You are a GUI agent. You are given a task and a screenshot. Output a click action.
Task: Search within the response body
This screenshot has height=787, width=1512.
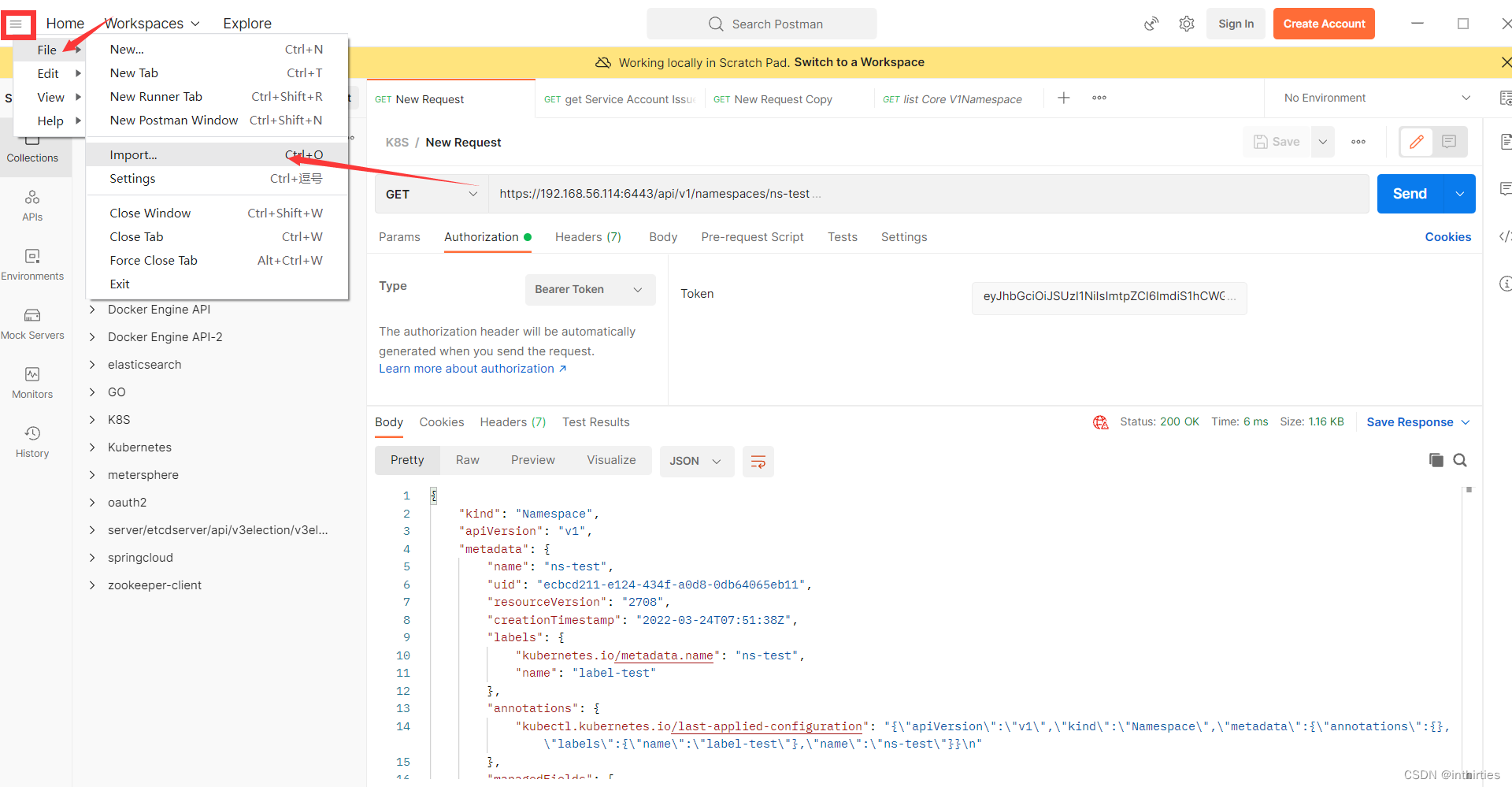tap(1461, 460)
